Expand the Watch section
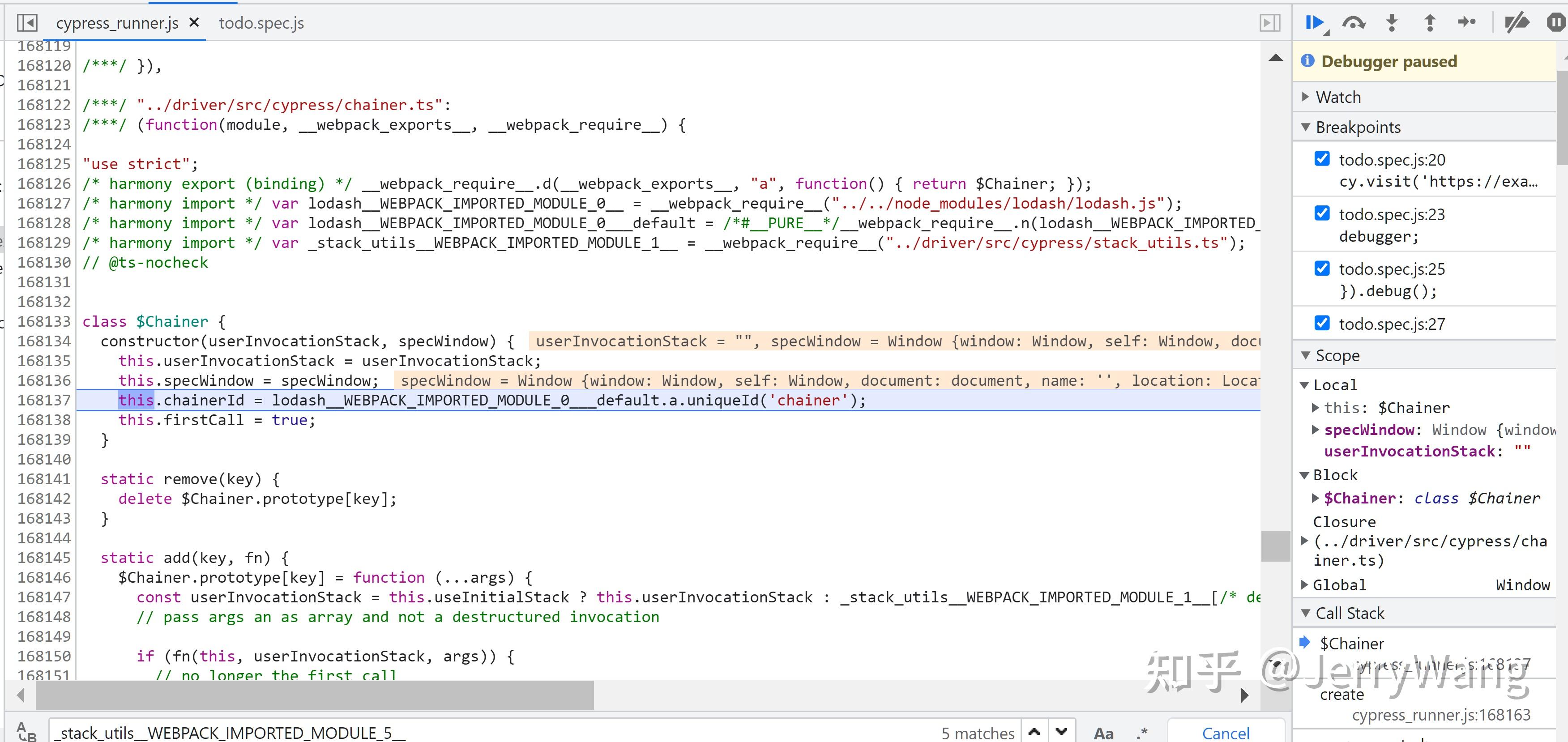Viewport: 1568px width, 742px height. click(1338, 98)
